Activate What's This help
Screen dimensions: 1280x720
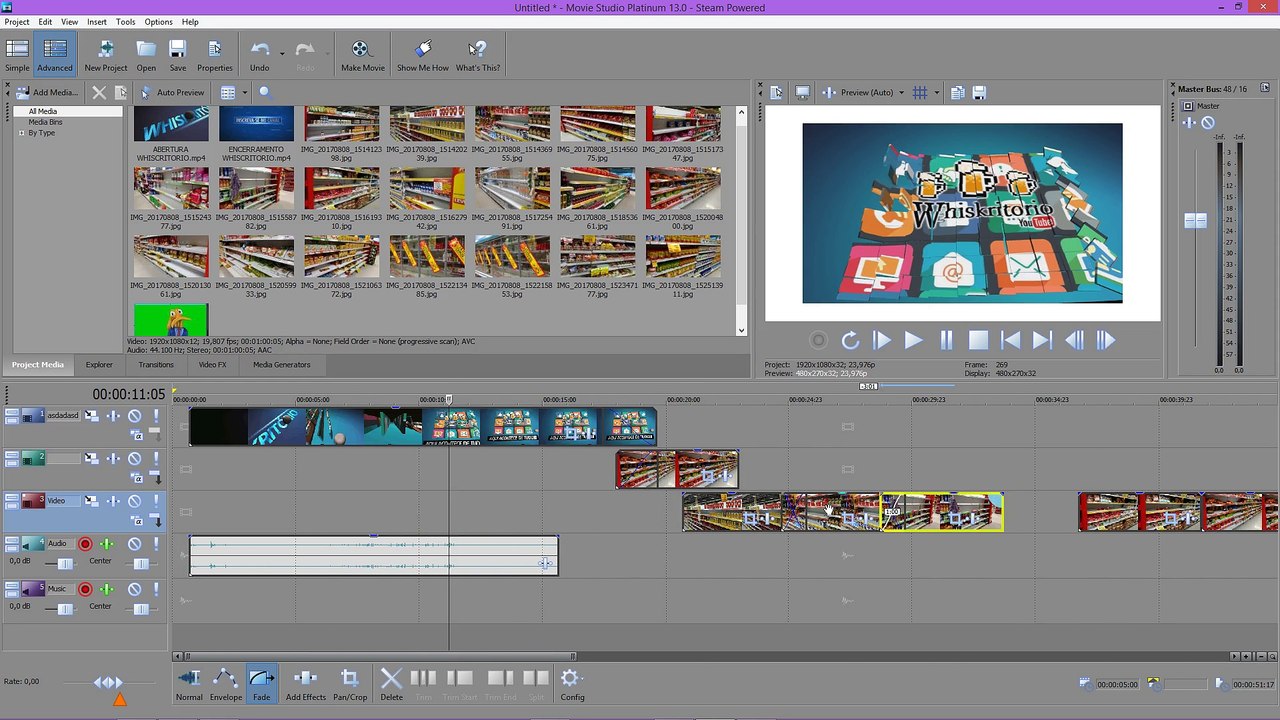pos(478,55)
